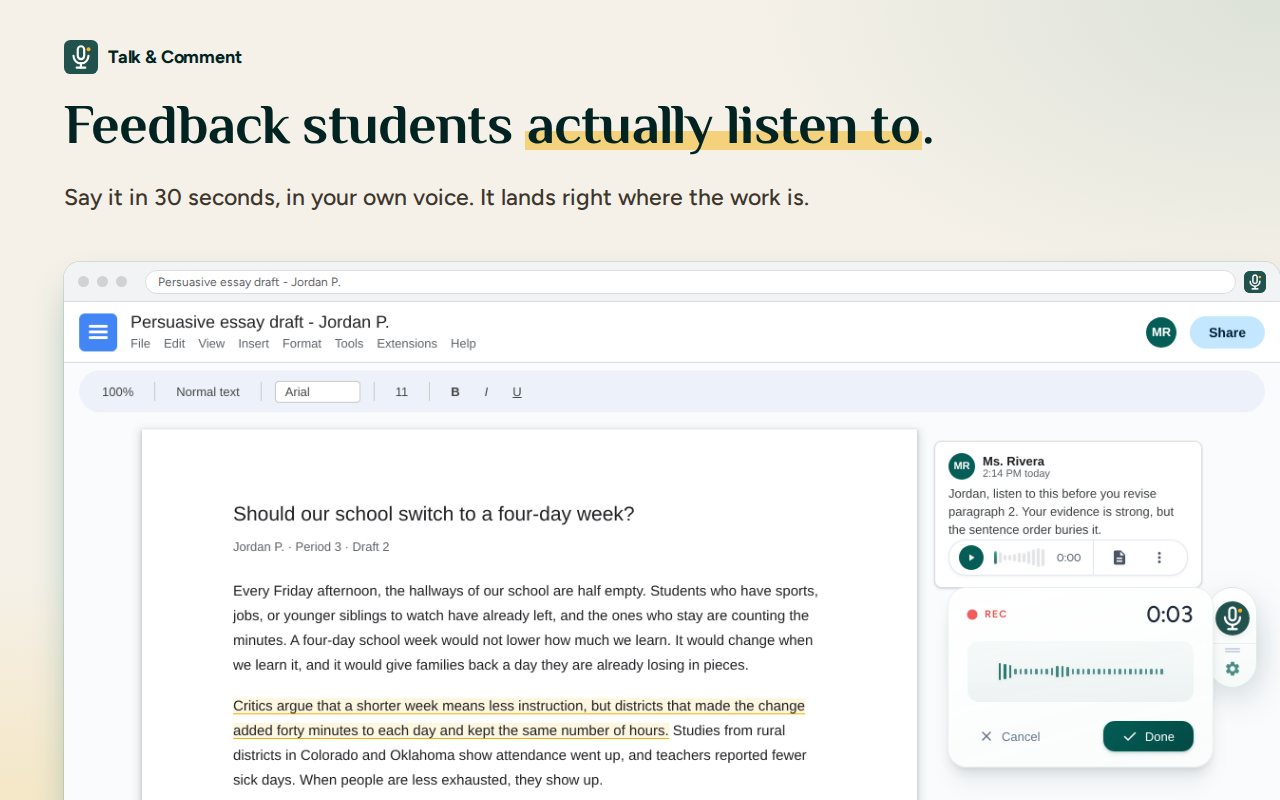Open the Normal text style dropdown
The width and height of the screenshot is (1280, 800).
[208, 392]
